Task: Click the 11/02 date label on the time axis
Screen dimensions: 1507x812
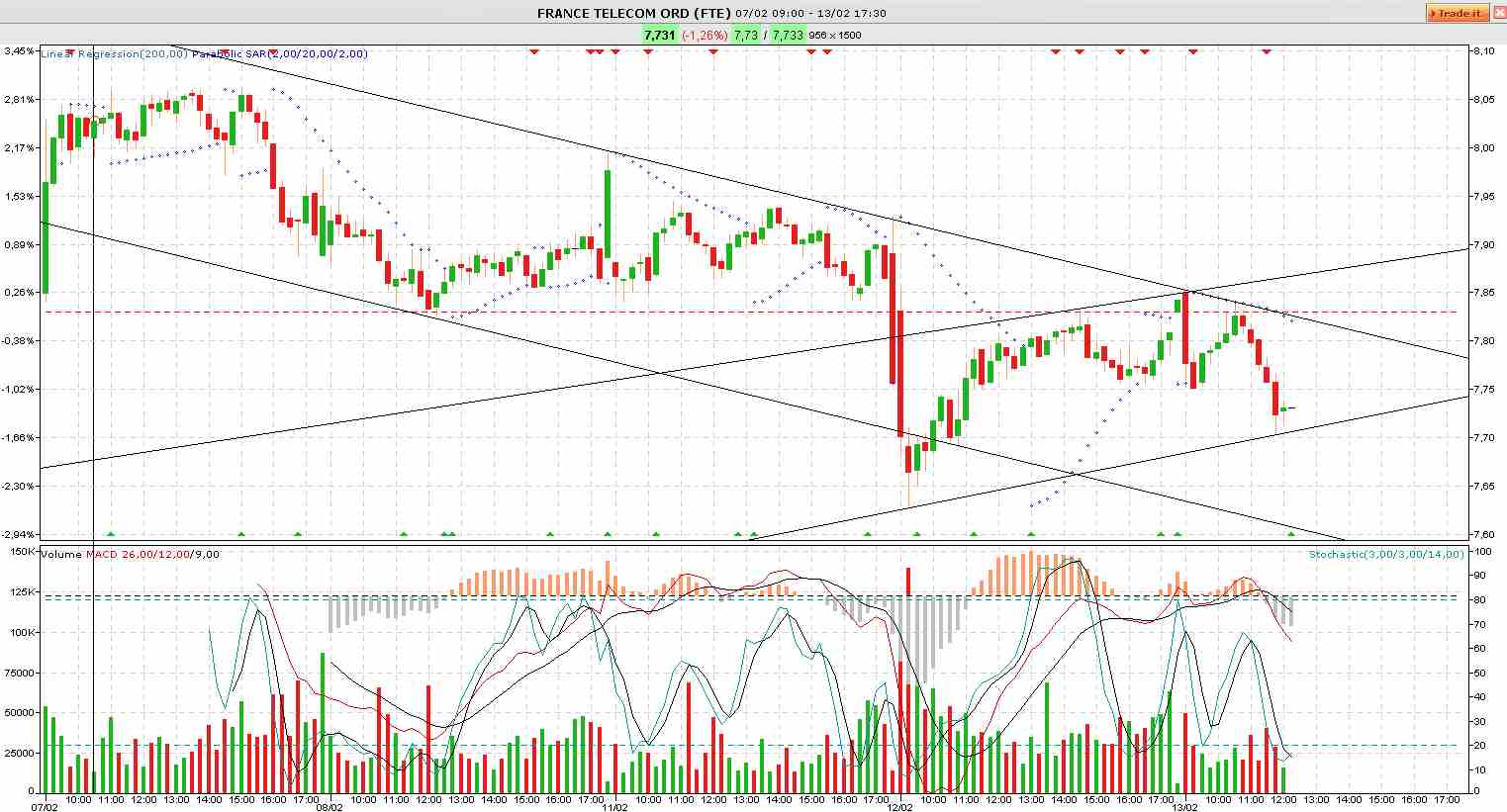Action: [x=615, y=807]
